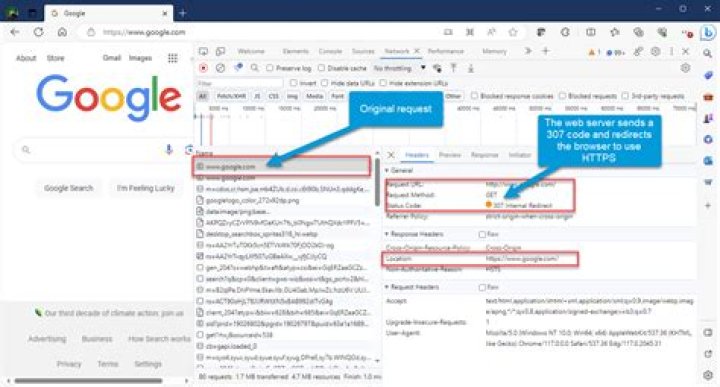Image resolution: width=720 pixels, height=387 pixels.
Task: Toggle Raw checkbox for Request Headers
Action: click(482, 287)
